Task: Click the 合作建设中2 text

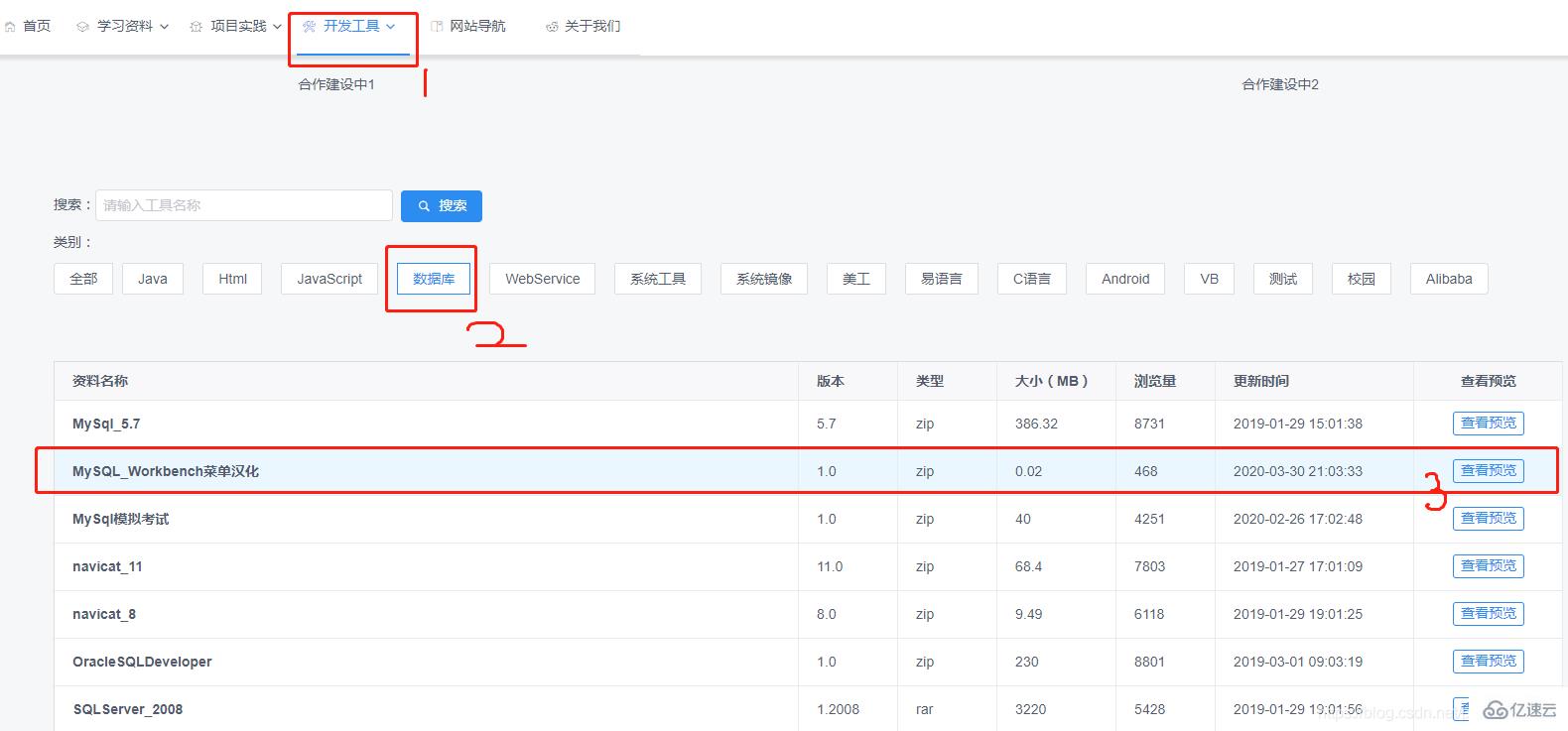Action: click(1280, 84)
